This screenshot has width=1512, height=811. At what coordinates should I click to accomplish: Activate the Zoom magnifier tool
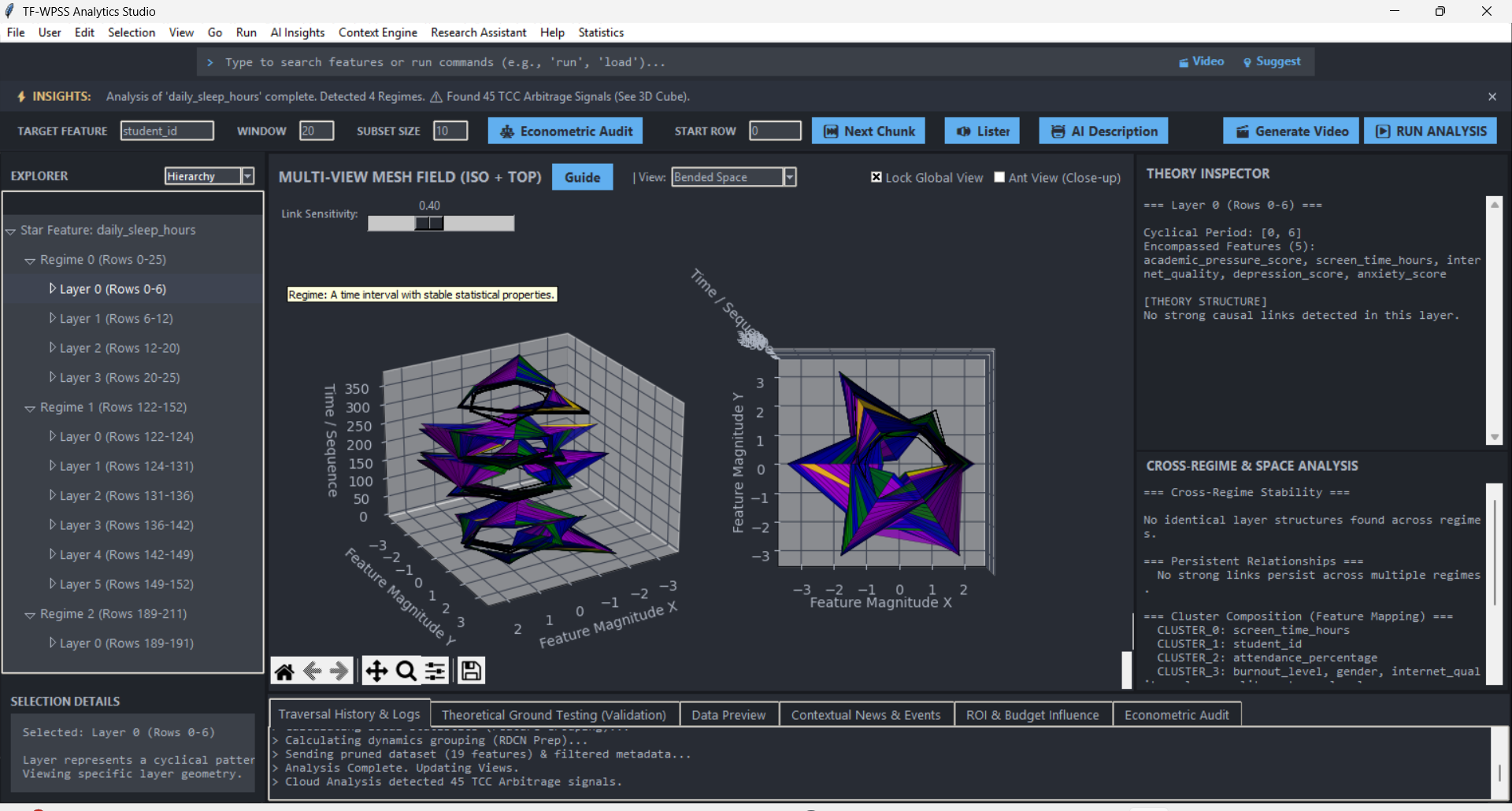click(406, 671)
